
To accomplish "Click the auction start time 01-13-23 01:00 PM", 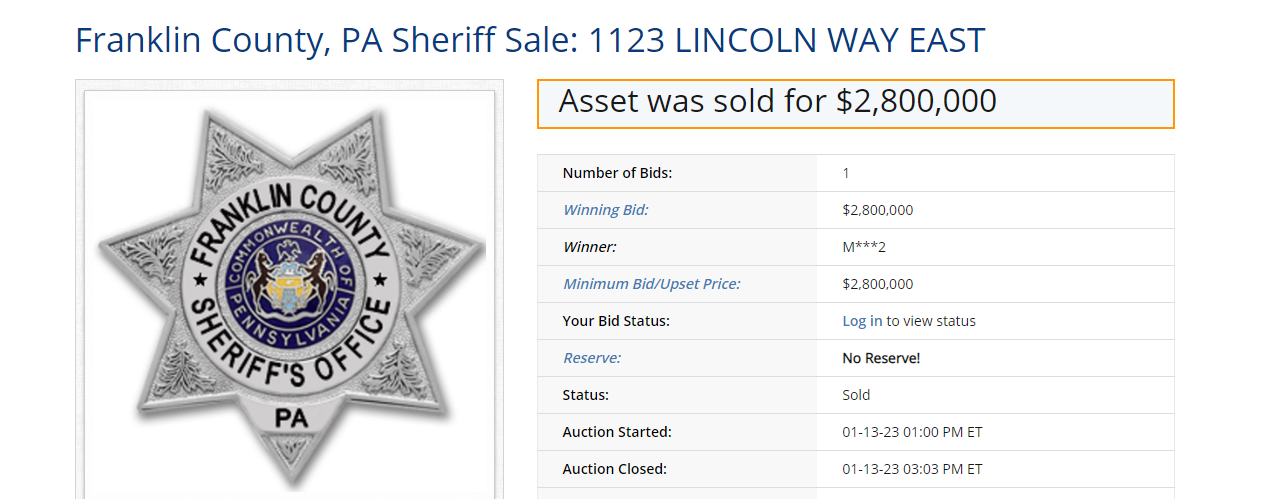I will coord(912,432).
